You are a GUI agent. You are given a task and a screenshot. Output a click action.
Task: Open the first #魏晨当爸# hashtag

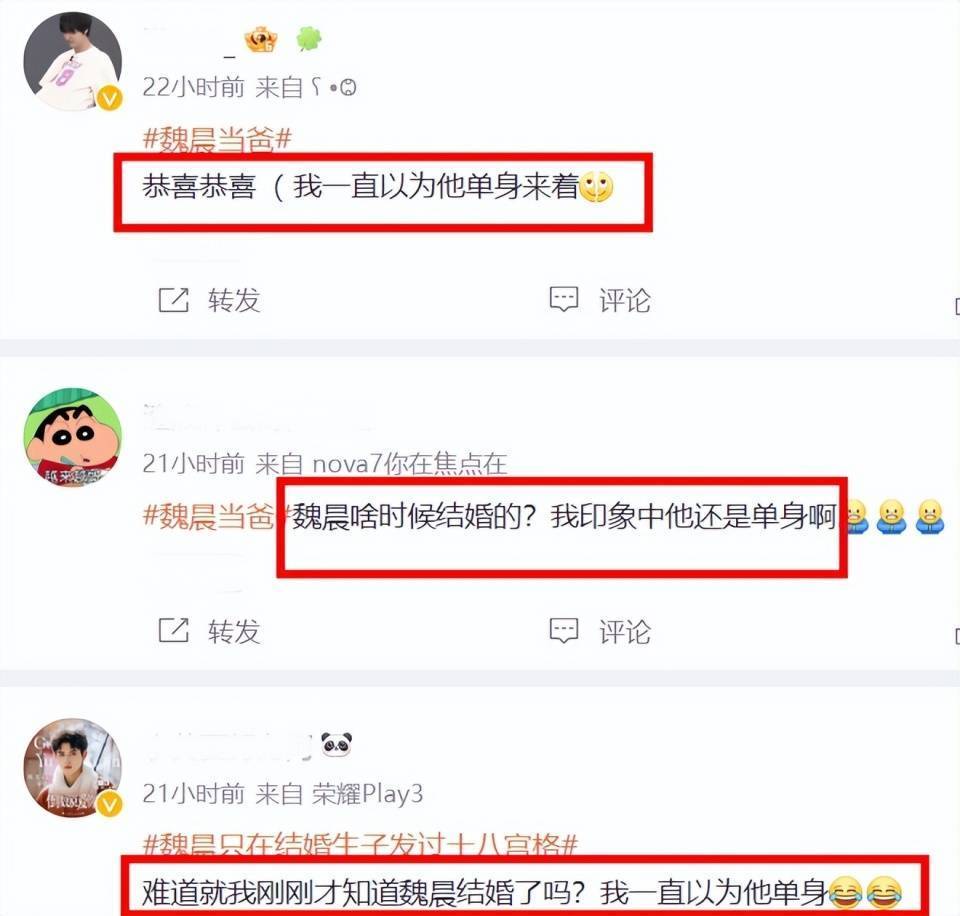pyautogui.click(x=217, y=140)
